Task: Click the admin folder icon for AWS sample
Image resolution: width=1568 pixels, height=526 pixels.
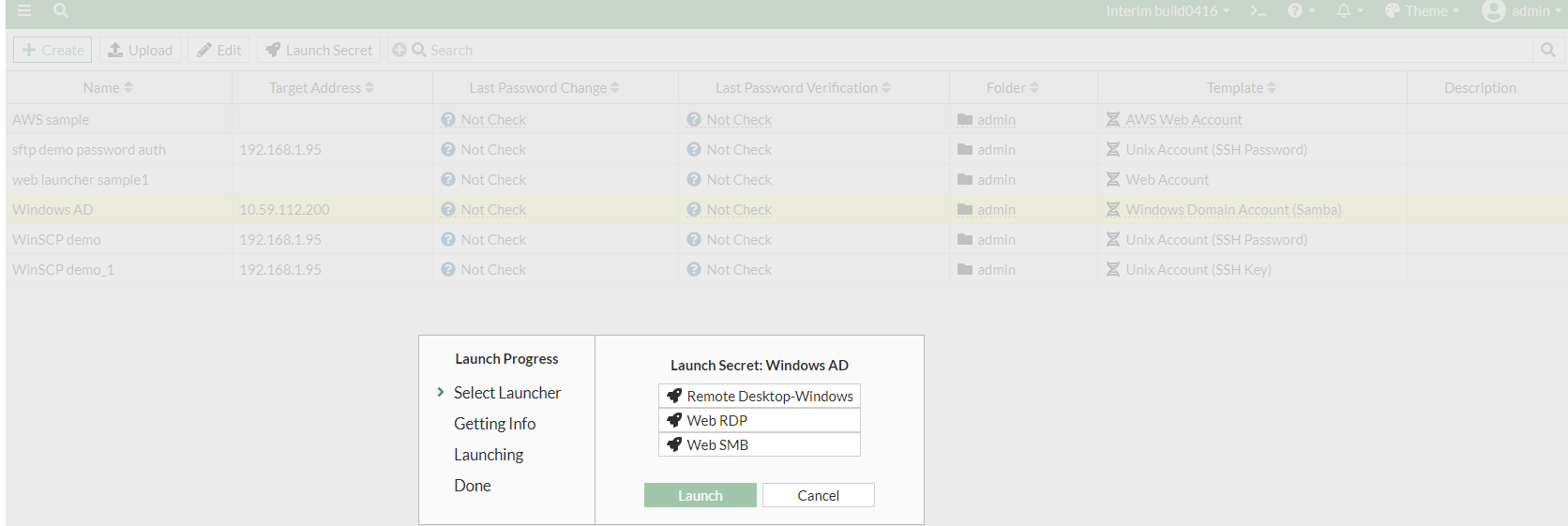Action: (x=965, y=120)
